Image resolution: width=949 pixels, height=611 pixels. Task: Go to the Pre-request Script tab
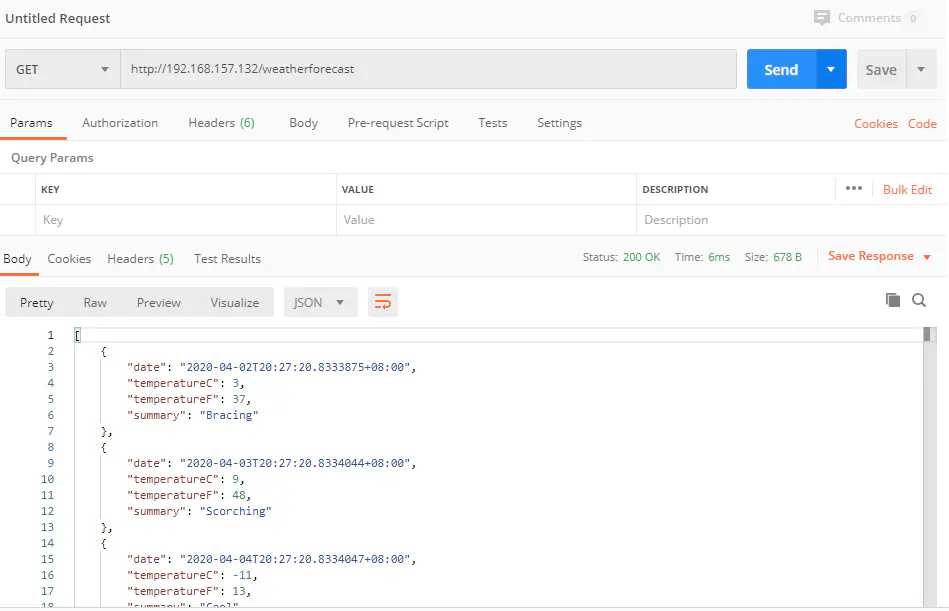click(x=398, y=123)
